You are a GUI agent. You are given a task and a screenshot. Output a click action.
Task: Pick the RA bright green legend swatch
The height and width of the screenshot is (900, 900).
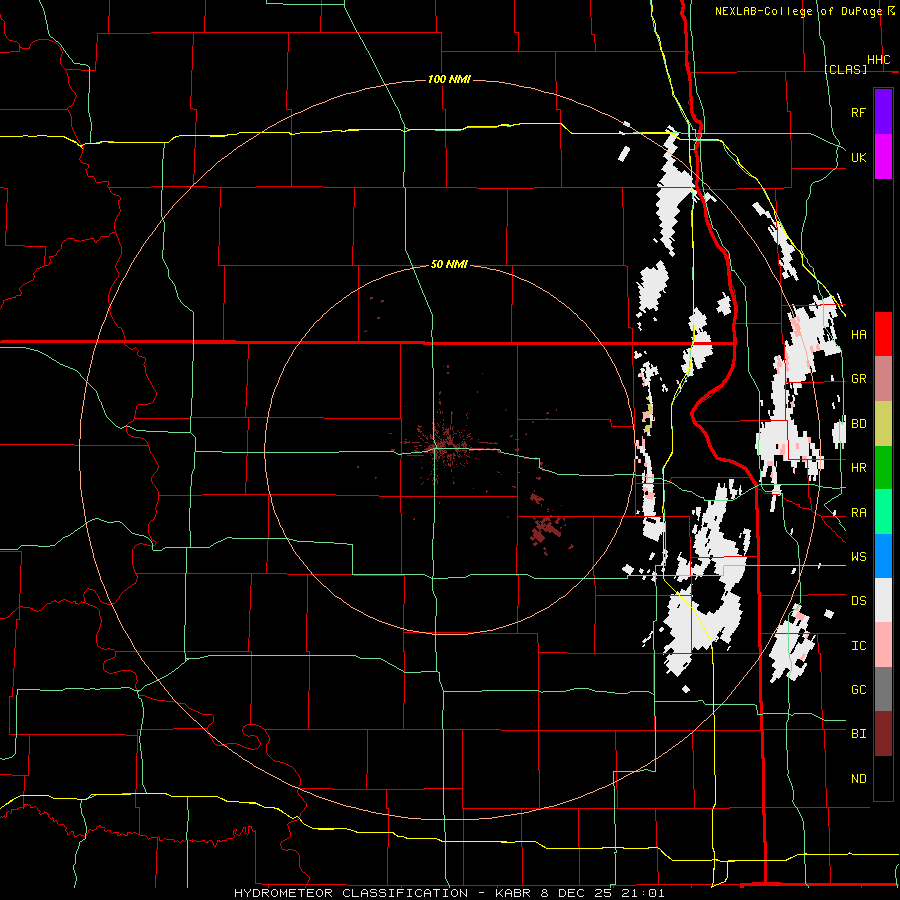[883, 512]
